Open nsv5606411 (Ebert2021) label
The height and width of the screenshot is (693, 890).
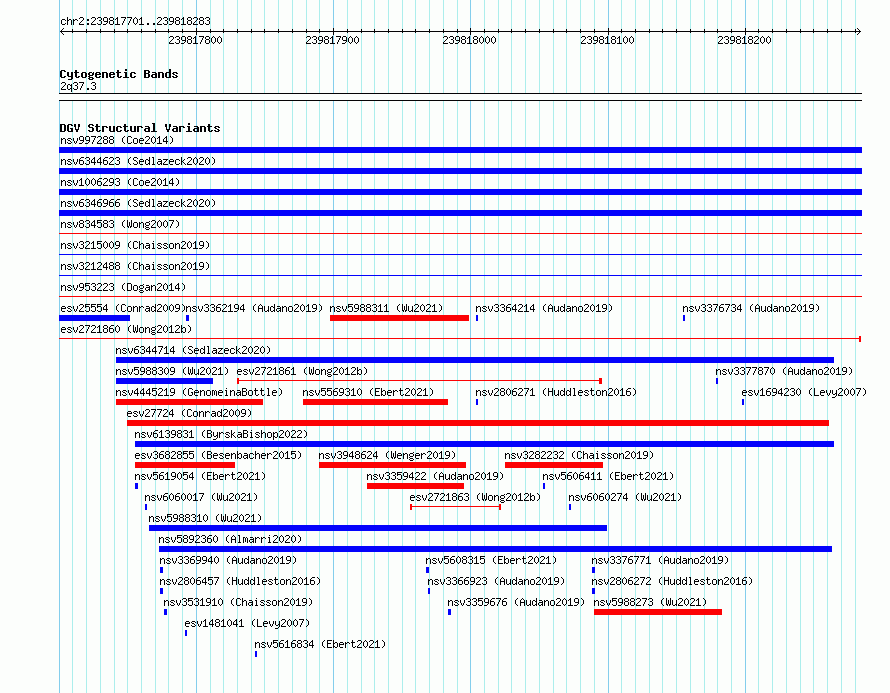pyautogui.click(x=608, y=476)
